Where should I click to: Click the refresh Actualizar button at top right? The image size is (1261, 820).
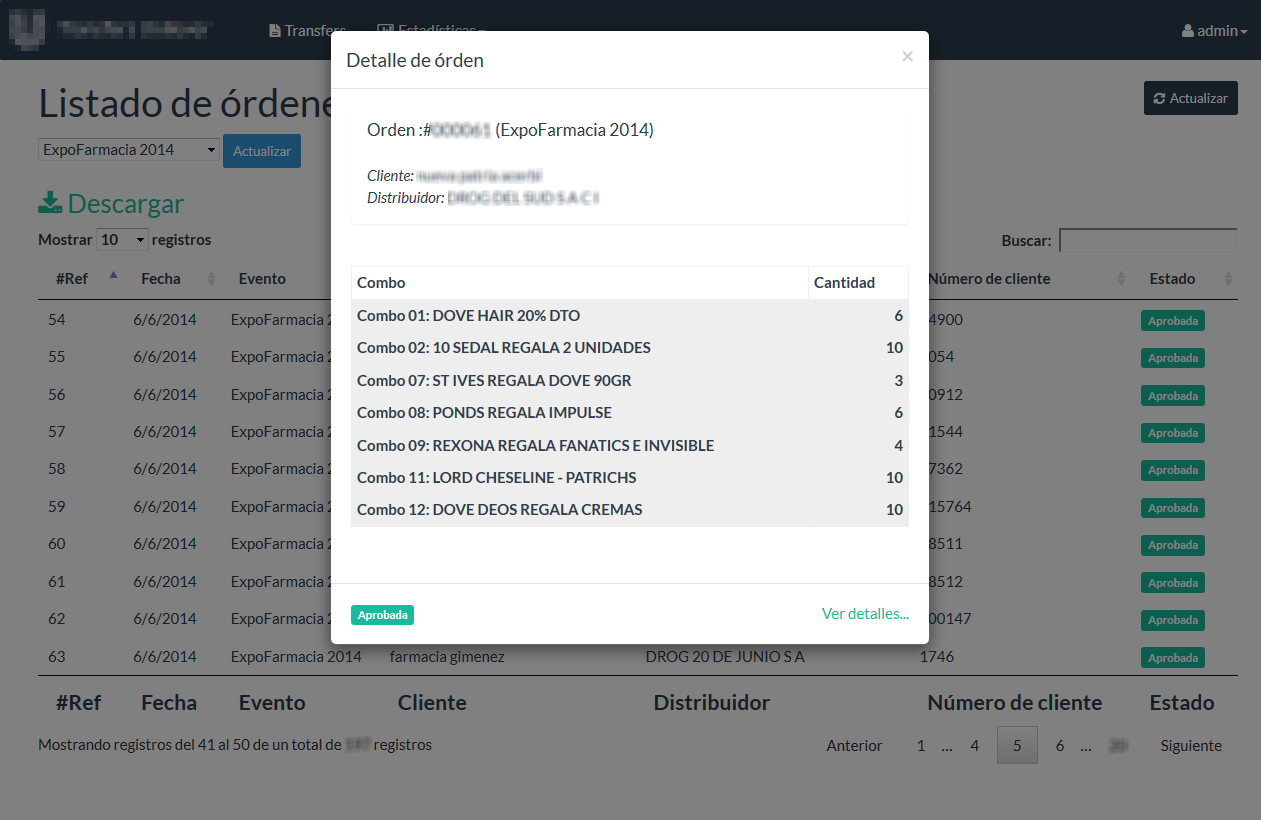(x=1190, y=98)
